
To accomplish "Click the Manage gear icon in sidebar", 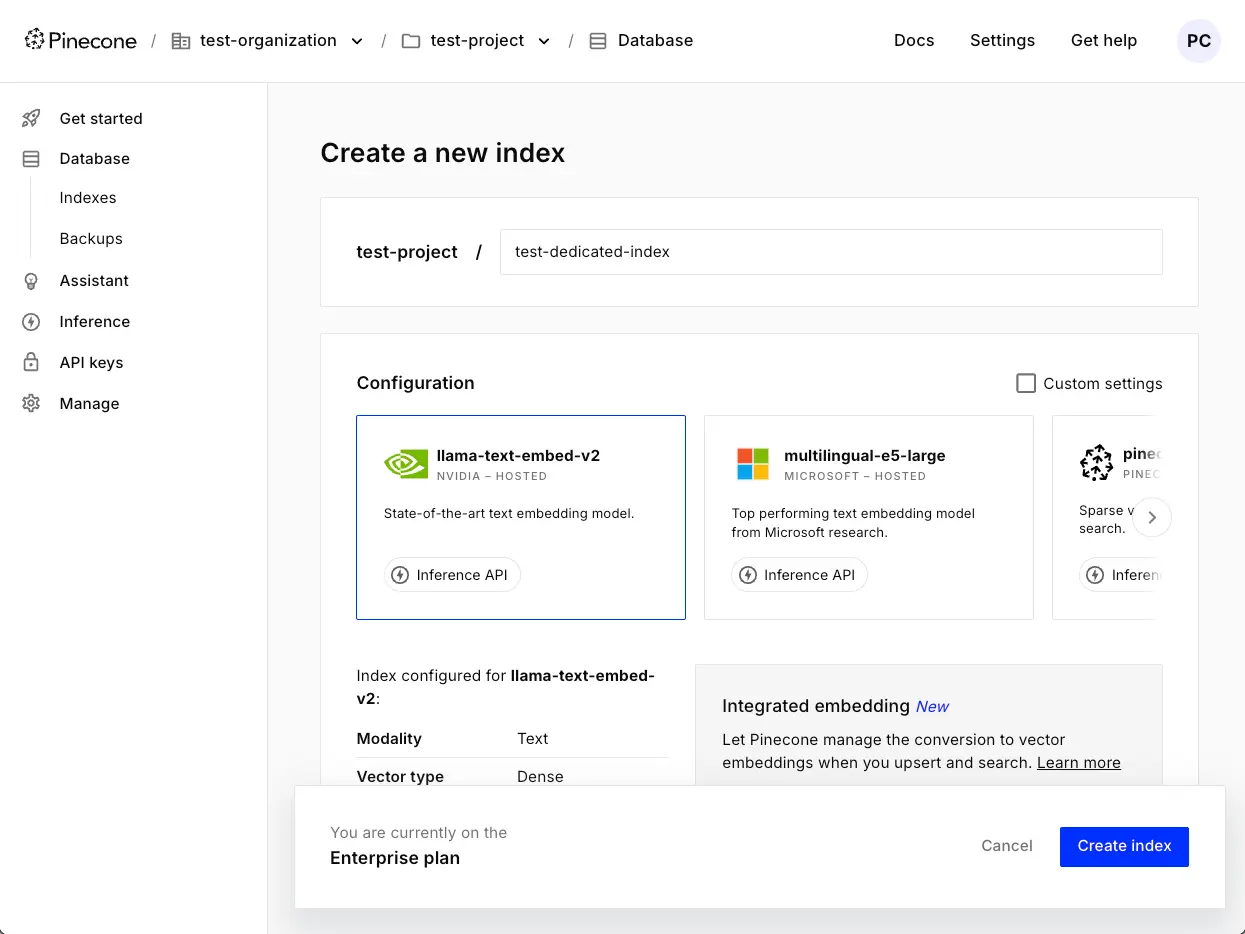I will click(x=31, y=403).
